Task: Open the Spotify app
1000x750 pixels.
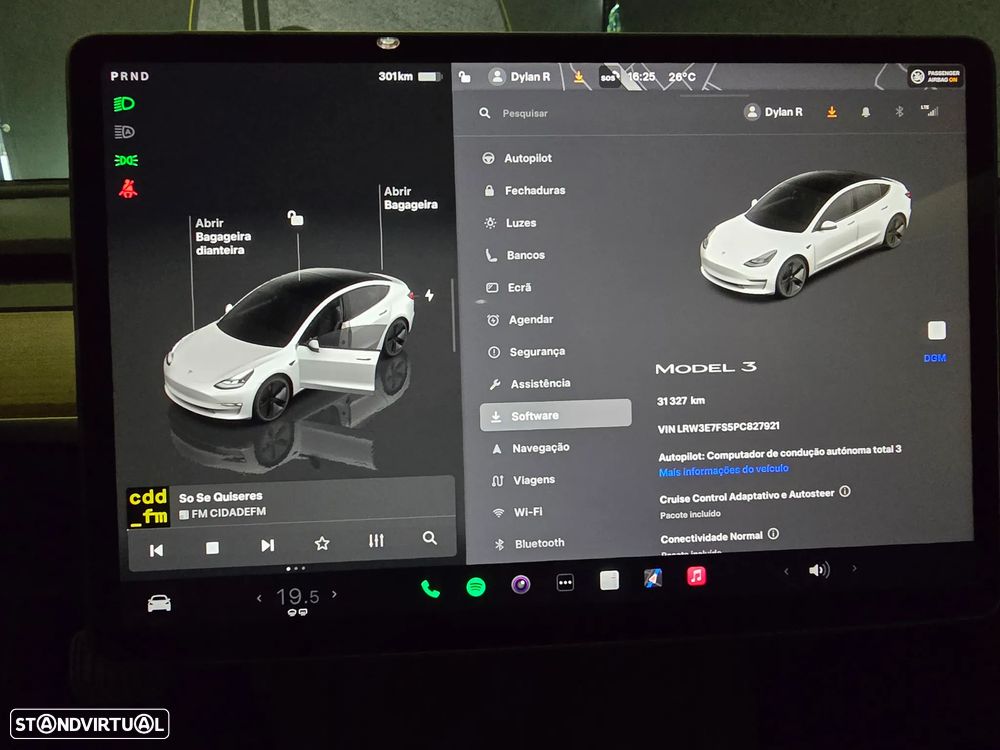Action: pos(476,586)
